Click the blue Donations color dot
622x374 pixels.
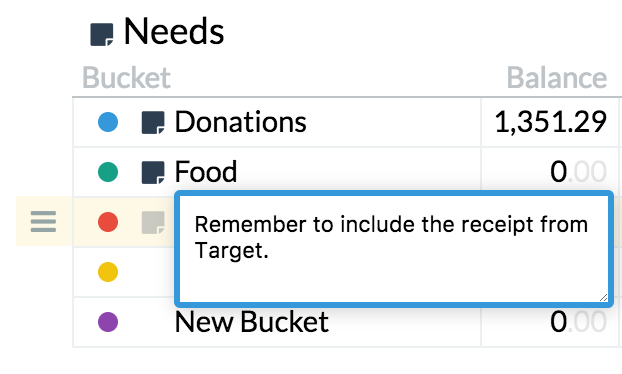coord(108,122)
